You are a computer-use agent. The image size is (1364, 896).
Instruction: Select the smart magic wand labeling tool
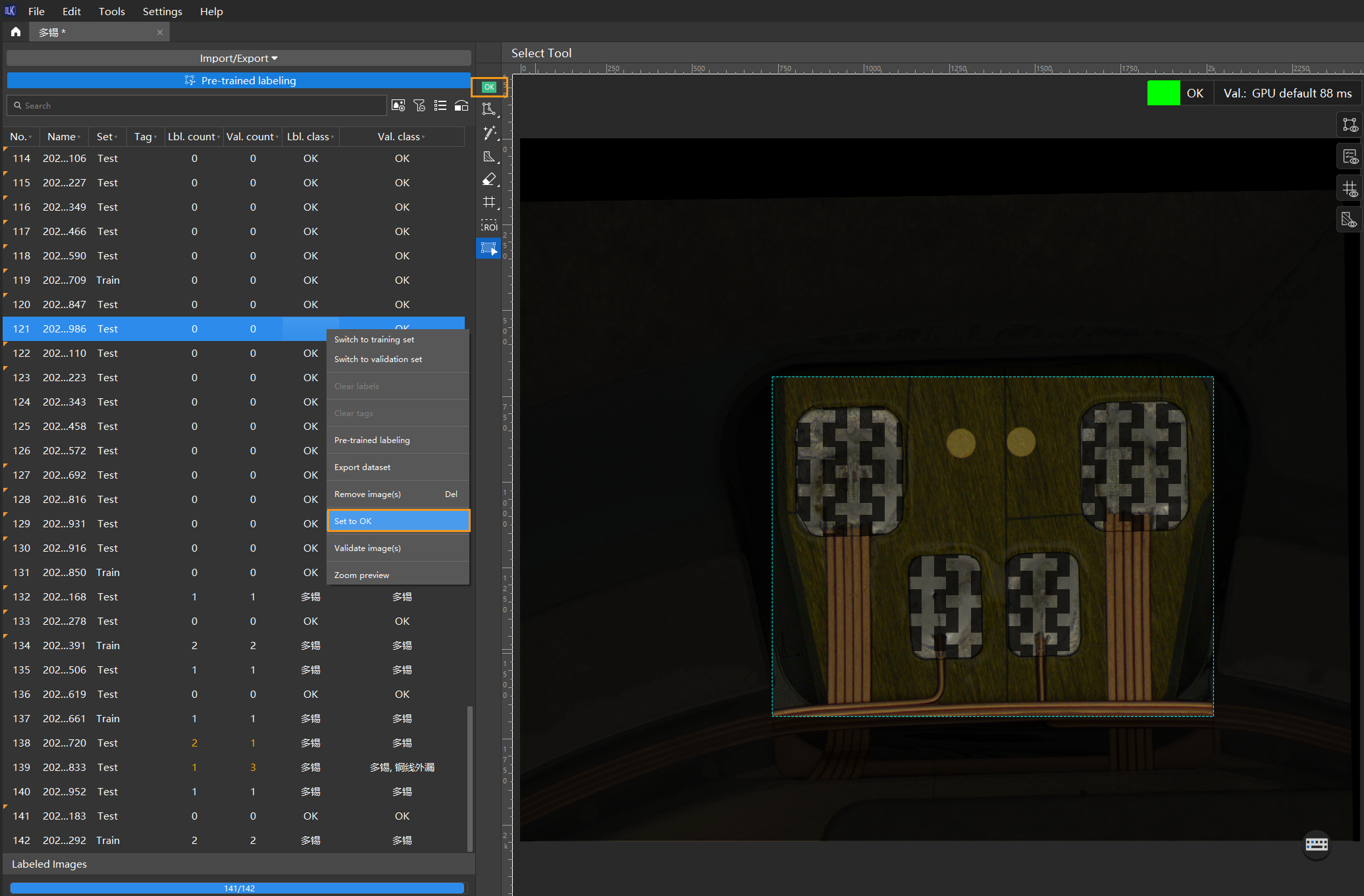pyautogui.click(x=489, y=132)
